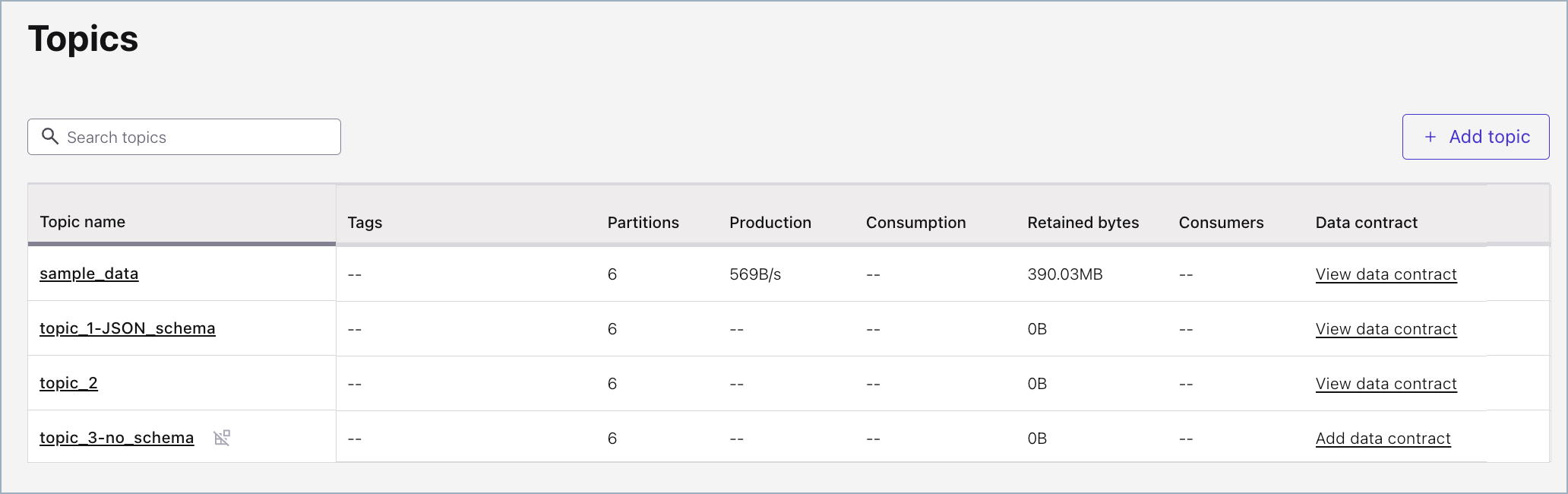The height and width of the screenshot is (494, 1568).
Task: Select the Consumption column header
Action: click(x=915, y=223)
